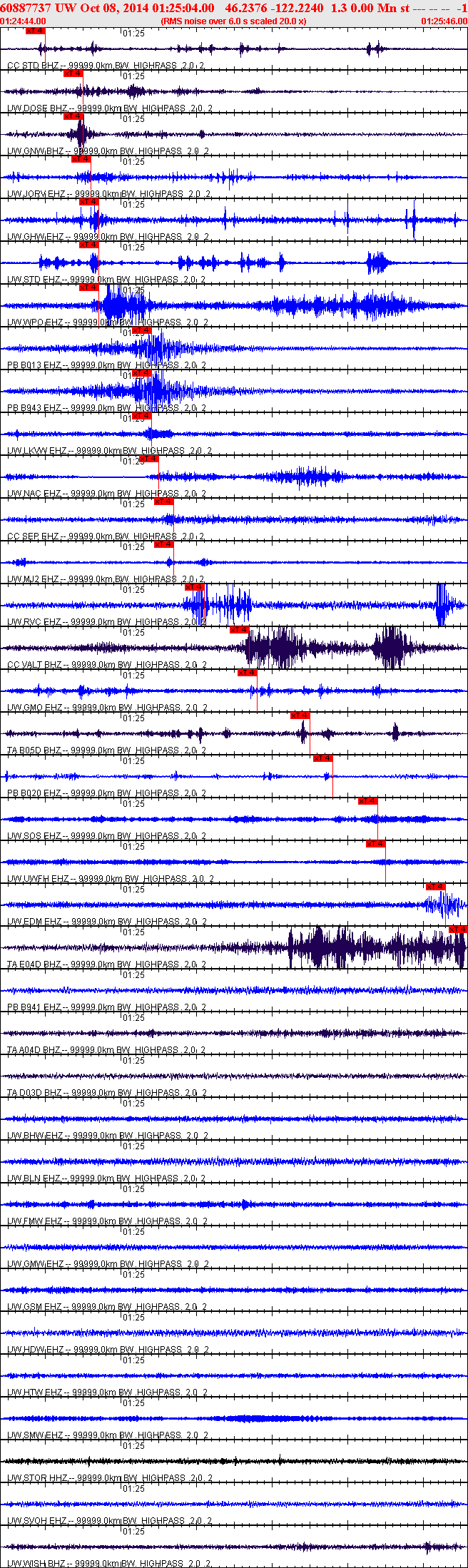Viewport: 468px width, 1568px height.
Task: Click the event ID 60887737 header text
Action: 25,8
